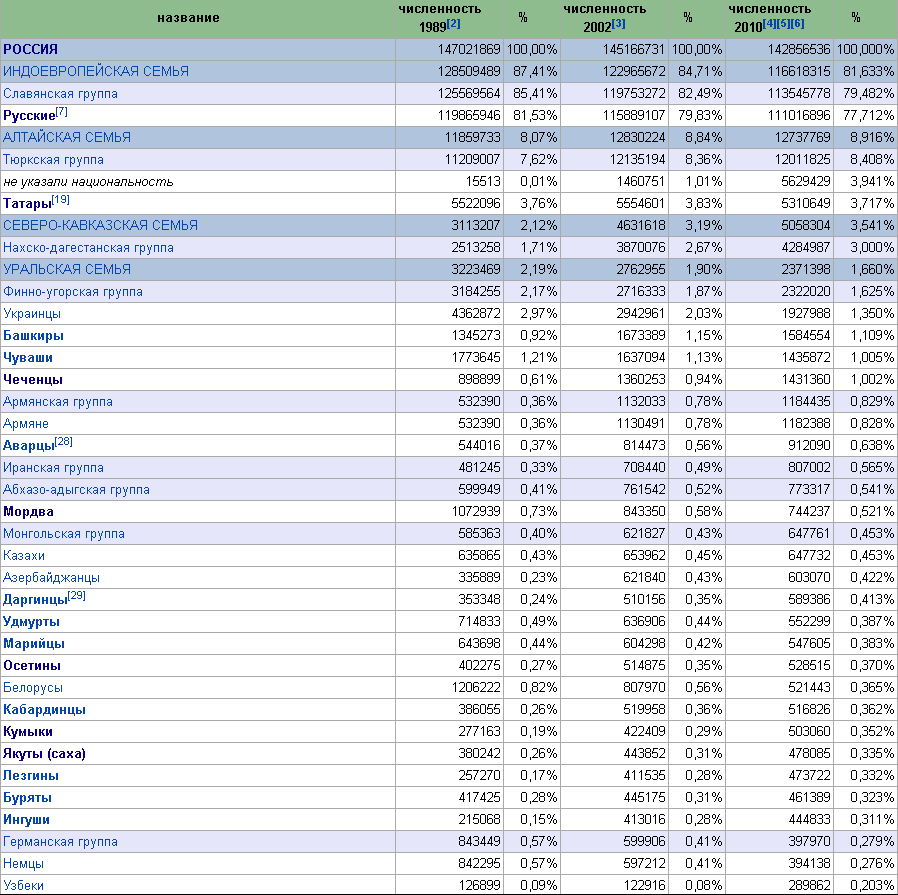Open Армянская группа link

(x=58, y=402)
